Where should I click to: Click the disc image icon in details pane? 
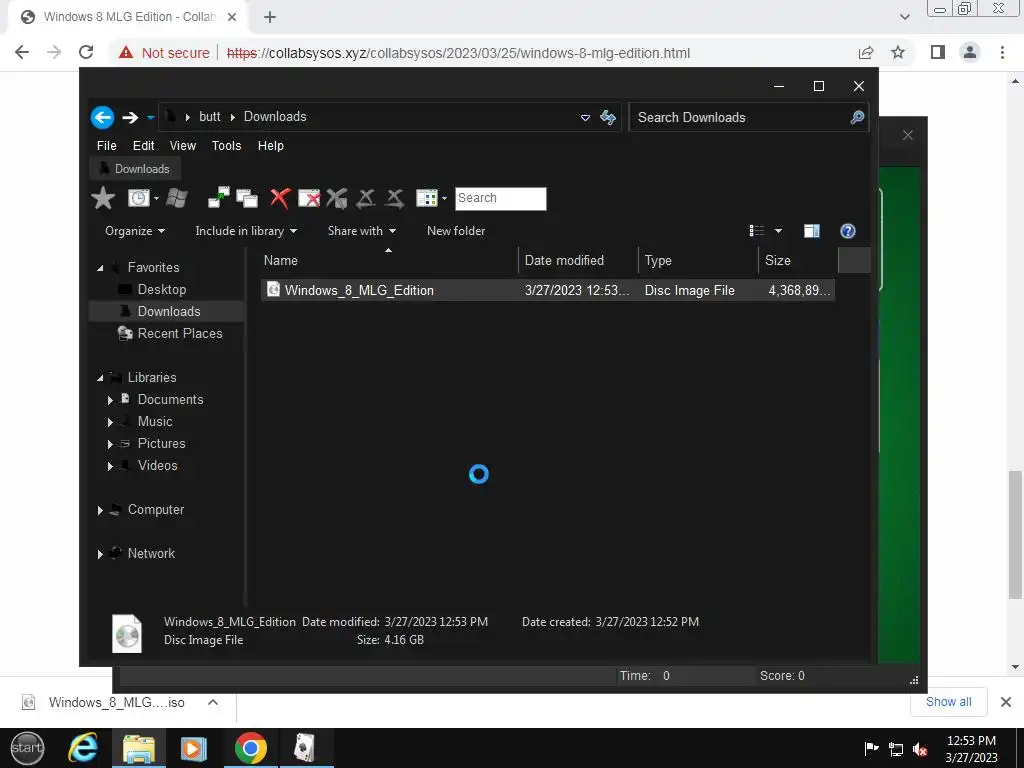coord(127,633)
